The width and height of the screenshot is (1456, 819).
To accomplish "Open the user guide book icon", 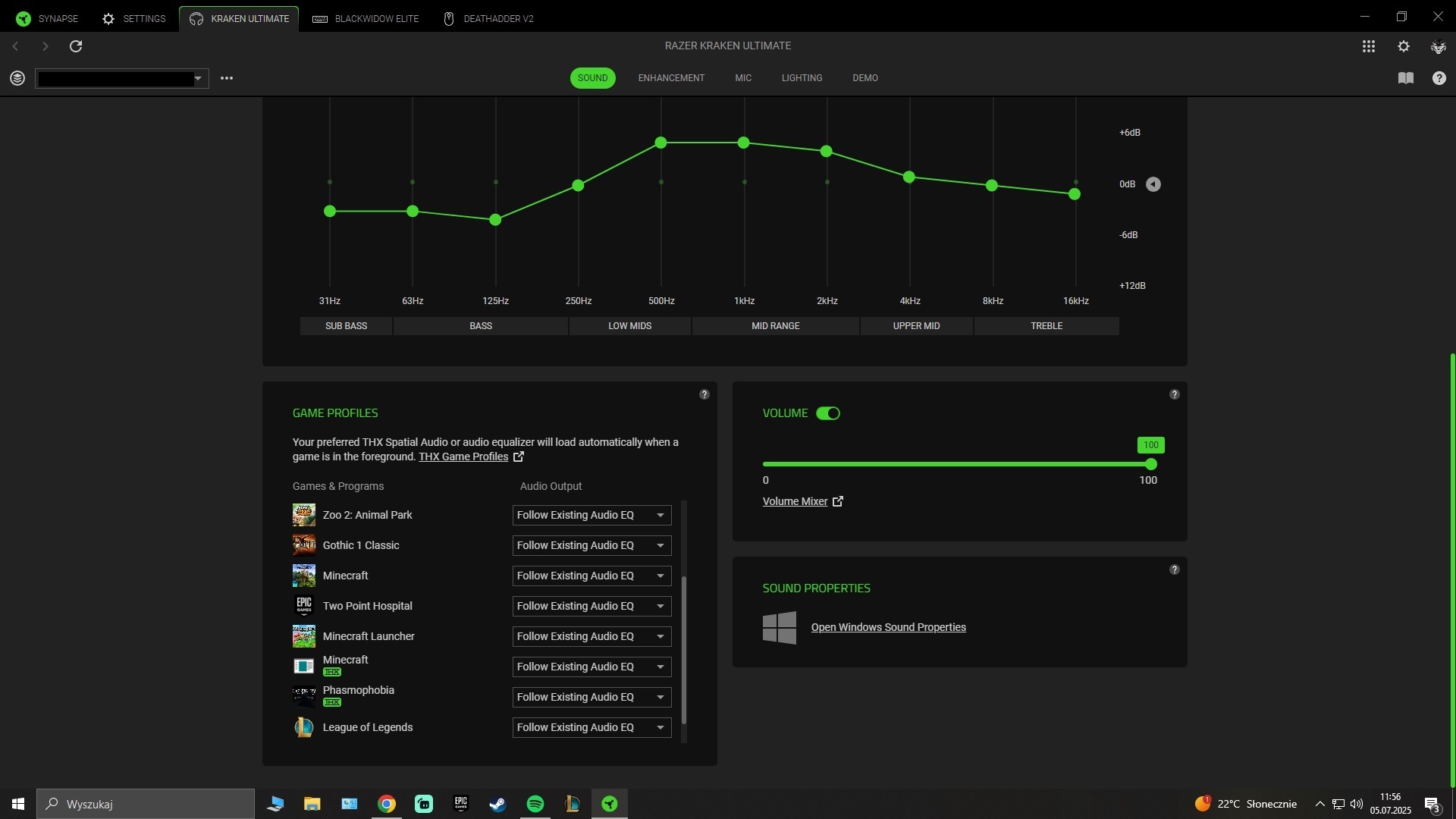I will (1405, 78).
